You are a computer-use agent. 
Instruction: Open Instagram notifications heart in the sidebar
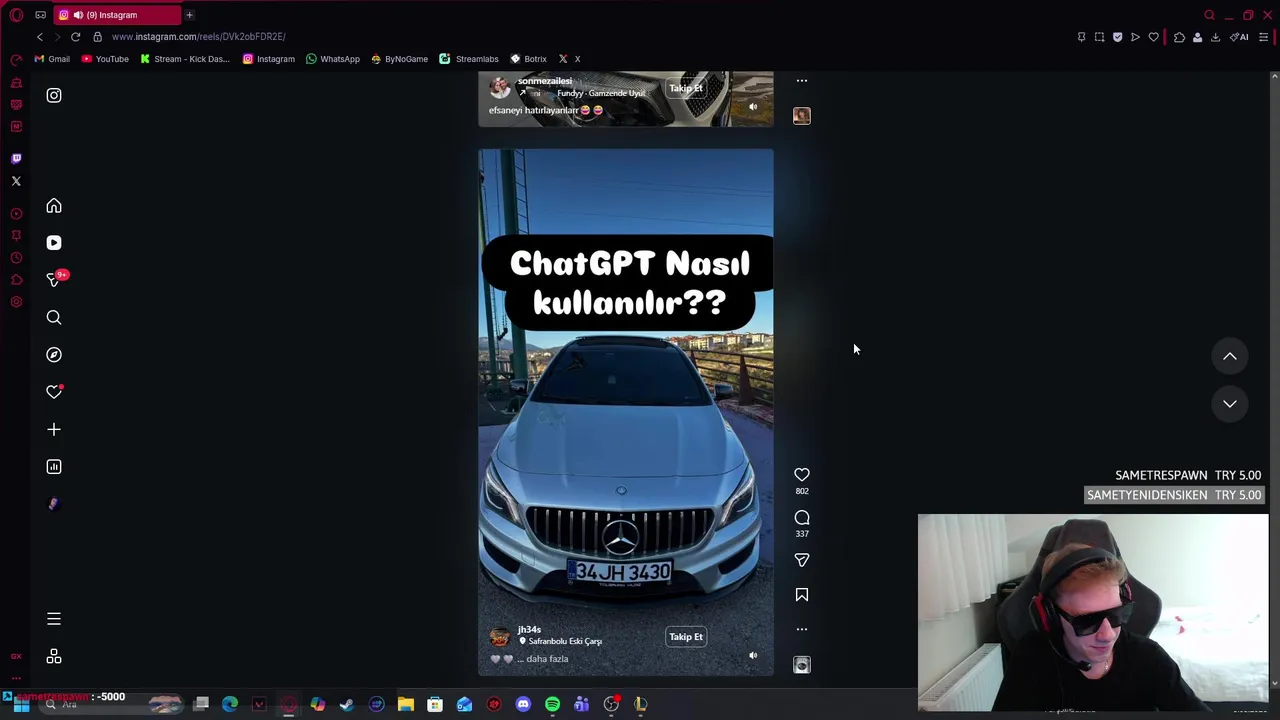tap(54, 392)
